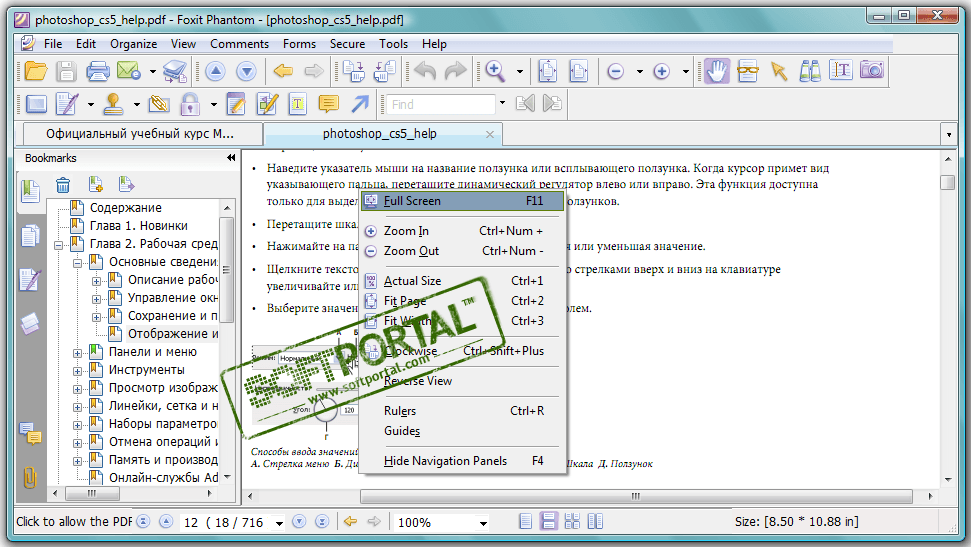The width and height of the screenshot is (971, 547).
Task: Collapse the Глава 2. Рабочая среда node
Action: 58,245
